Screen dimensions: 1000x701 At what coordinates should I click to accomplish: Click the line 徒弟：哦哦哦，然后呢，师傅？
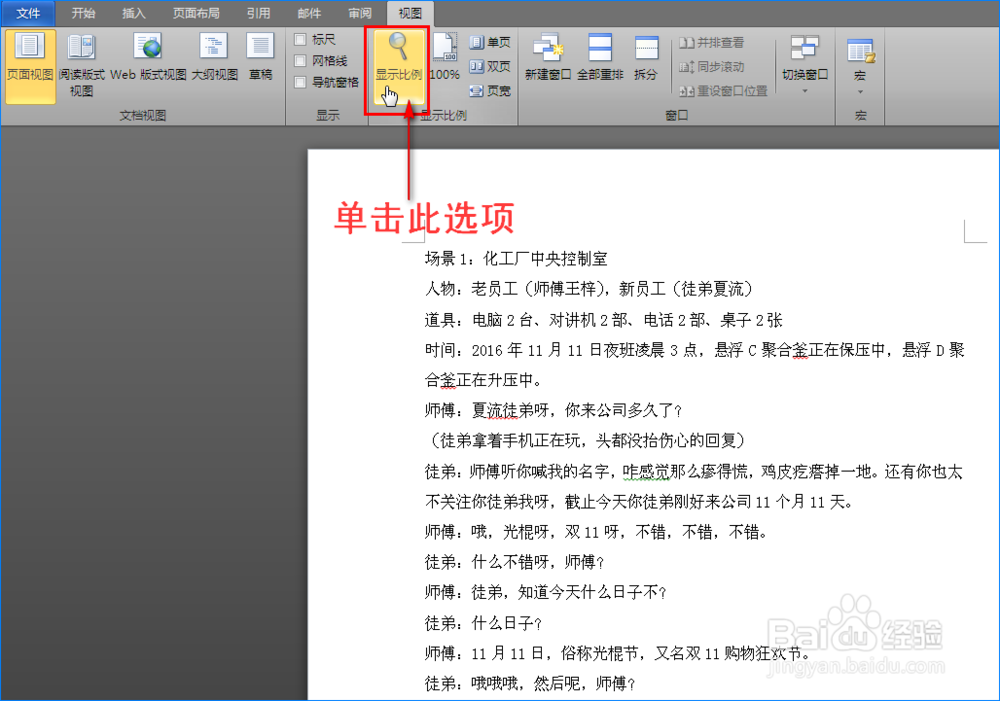[530, 684]
